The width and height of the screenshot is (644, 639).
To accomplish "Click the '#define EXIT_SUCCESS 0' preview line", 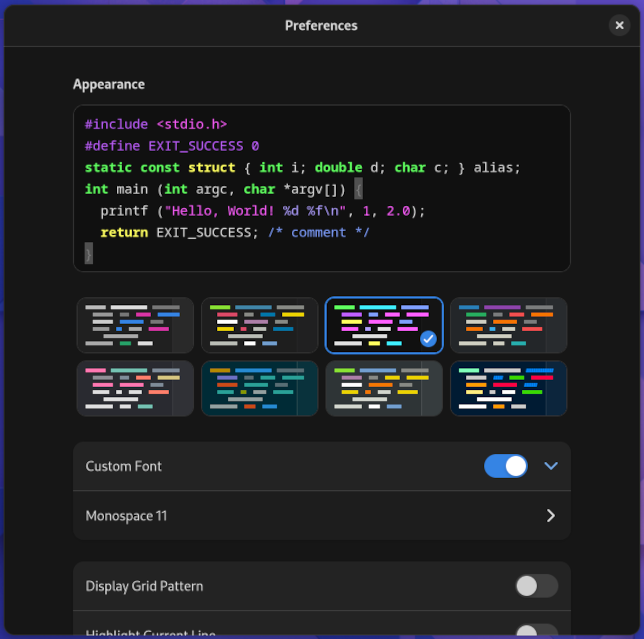I will 172,146.
